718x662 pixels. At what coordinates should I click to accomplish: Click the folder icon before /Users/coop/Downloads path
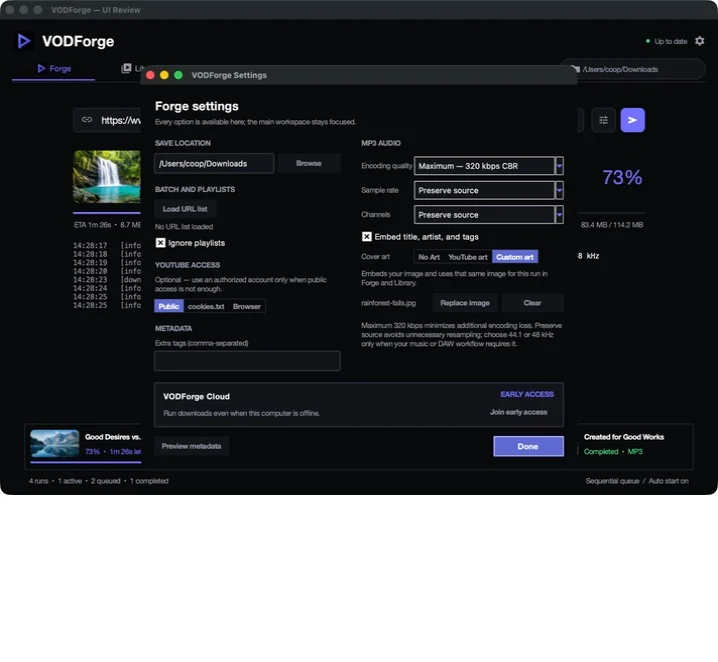point(576,69)
